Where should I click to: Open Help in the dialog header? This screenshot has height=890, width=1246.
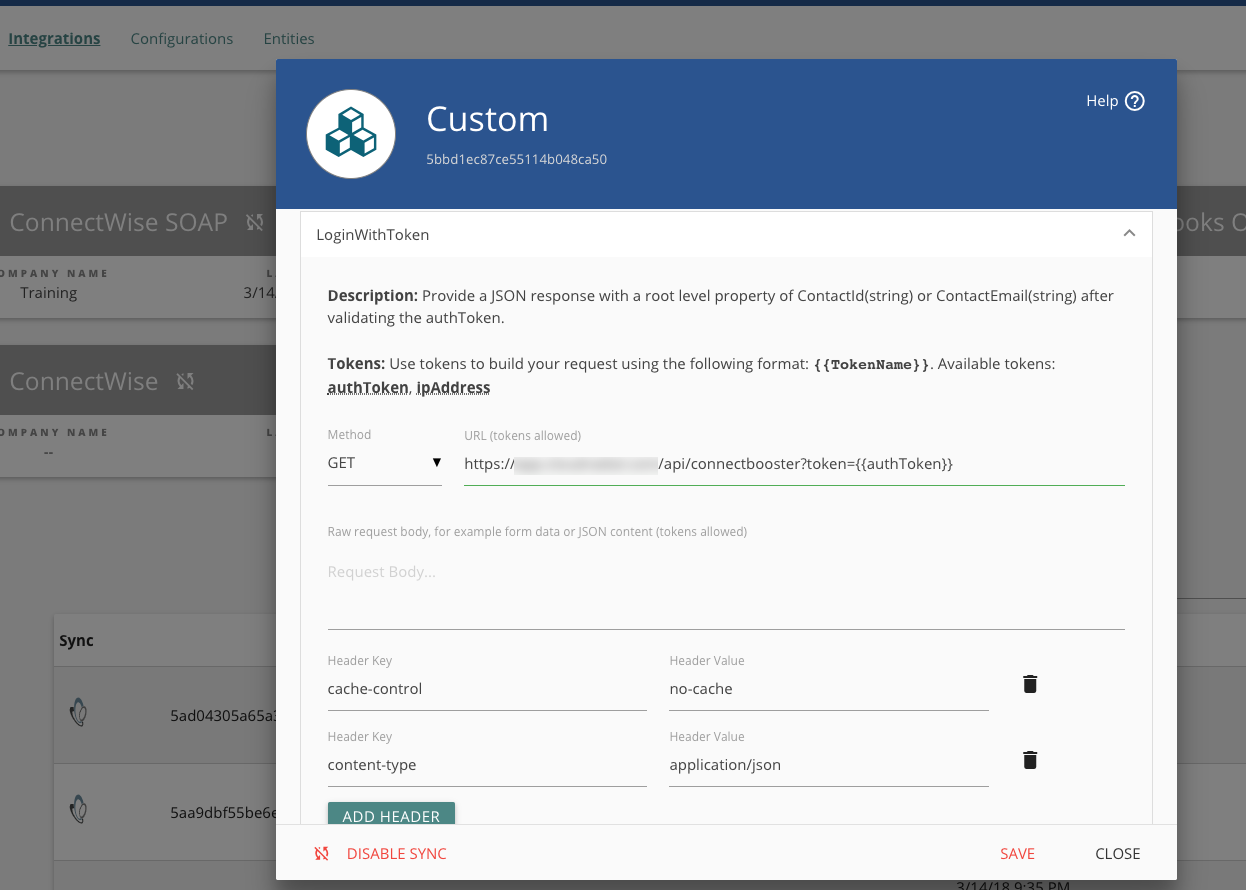click(x=1115, y=101)
